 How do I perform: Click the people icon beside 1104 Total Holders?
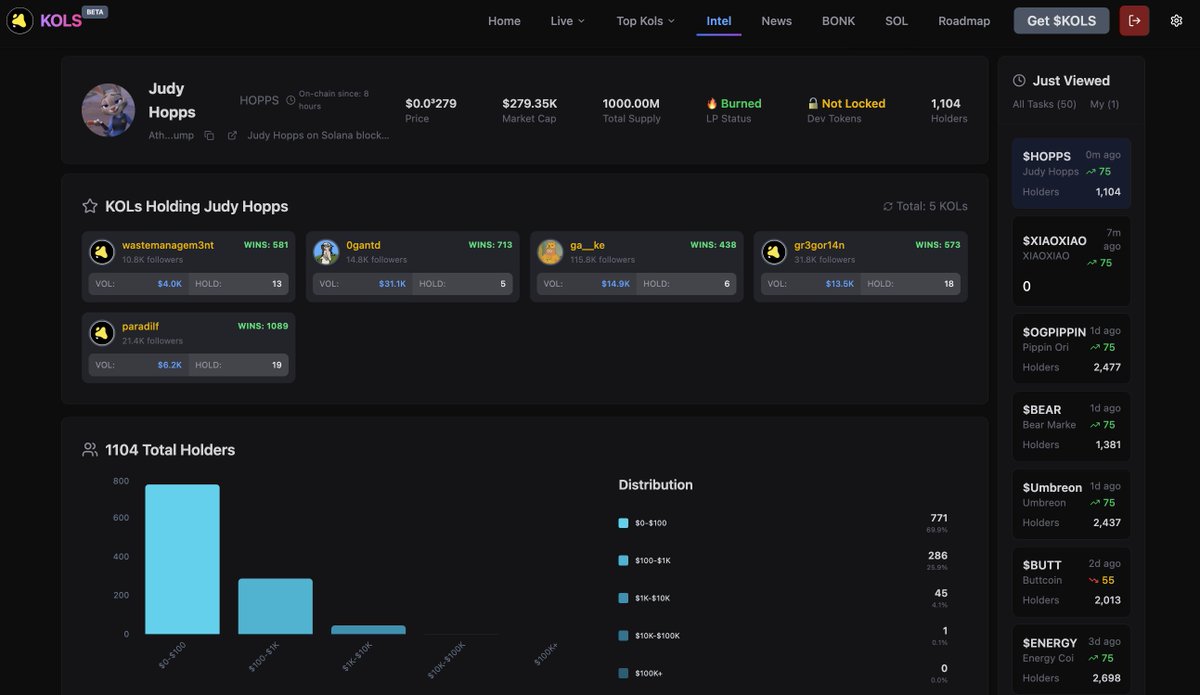pos(90,450)
